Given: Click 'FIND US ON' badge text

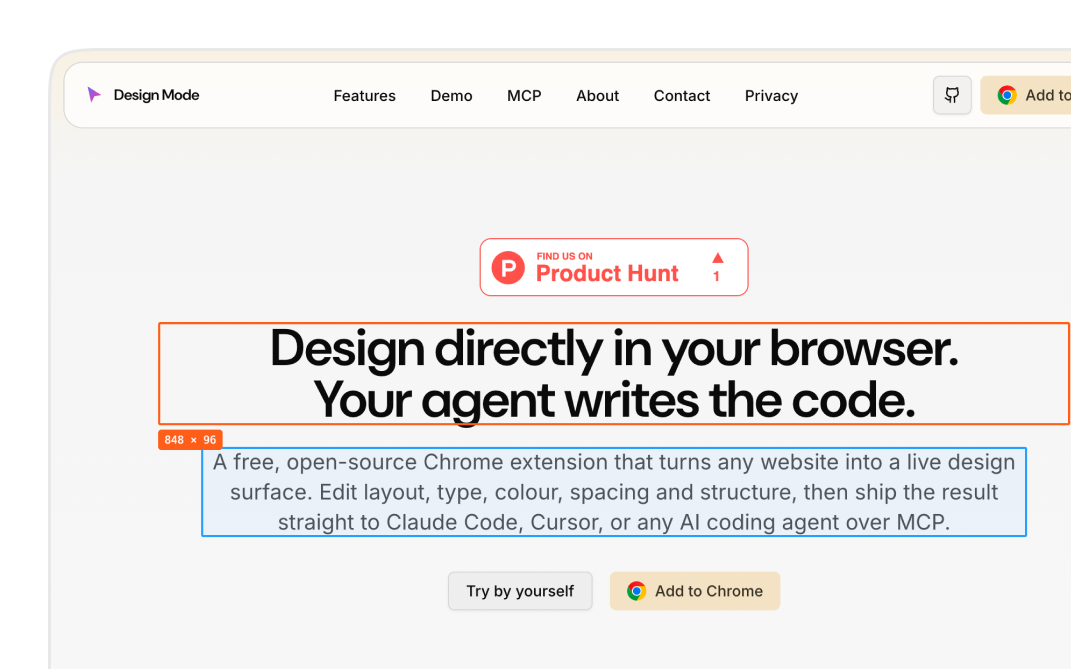Looking at the screenshot, I should pyautogui.click(x=564, y=256).
